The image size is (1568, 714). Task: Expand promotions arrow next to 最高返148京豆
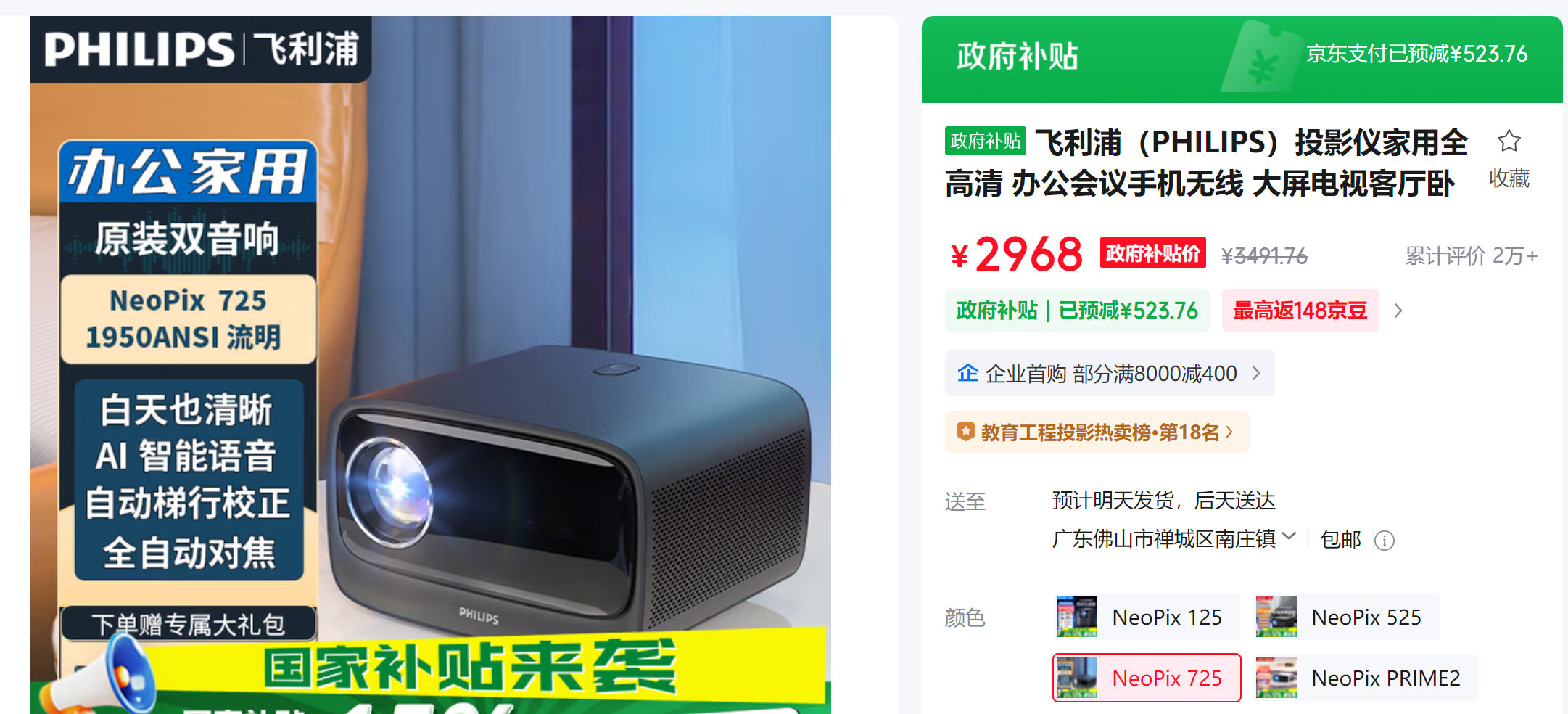[x=1398, y=311]
